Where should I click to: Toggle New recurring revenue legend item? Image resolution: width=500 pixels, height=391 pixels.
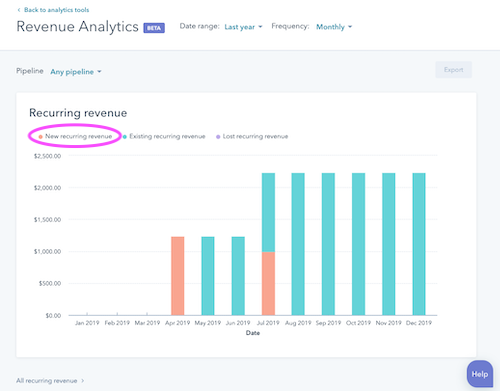75,136
